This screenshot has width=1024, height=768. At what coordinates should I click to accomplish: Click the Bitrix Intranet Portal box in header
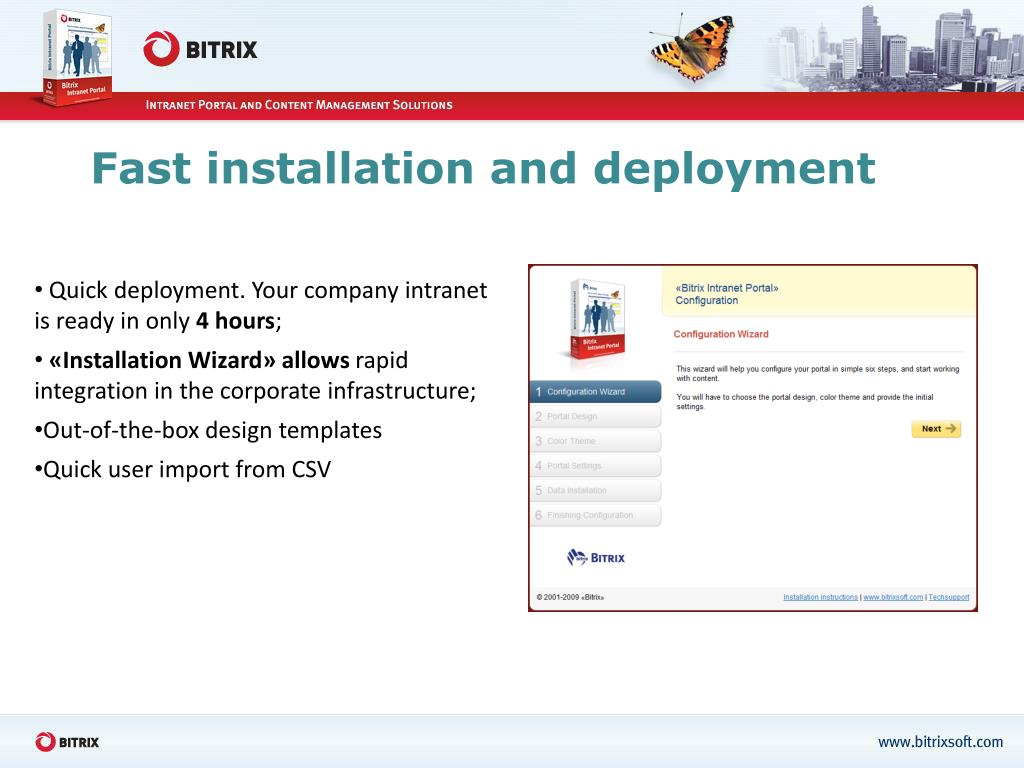(75, 57)
